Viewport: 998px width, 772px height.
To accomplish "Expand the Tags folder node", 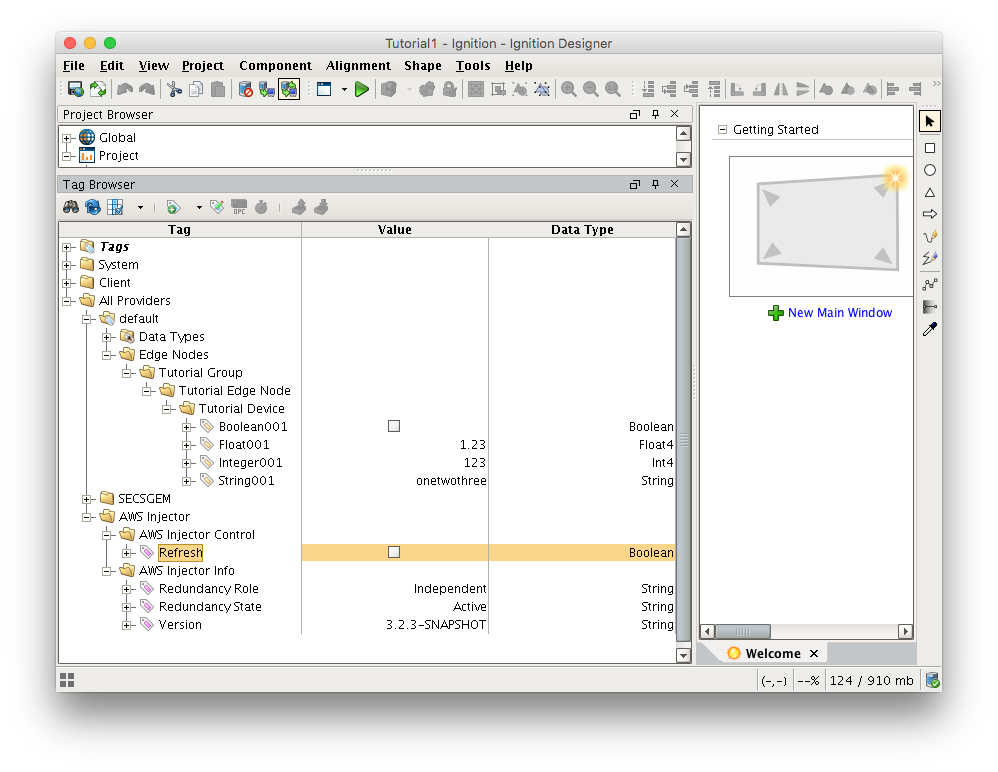I will tap(67, 247).
